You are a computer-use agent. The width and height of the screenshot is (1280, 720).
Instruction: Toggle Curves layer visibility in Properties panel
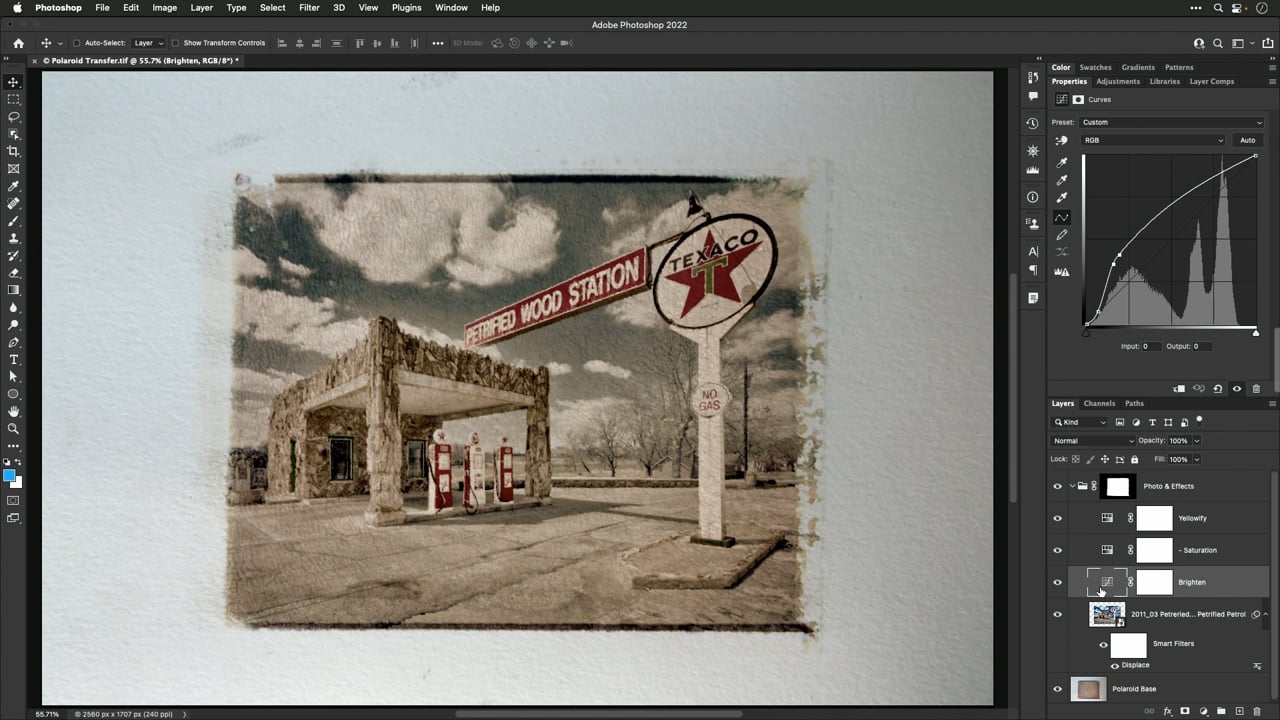(x=1237, y=389)
